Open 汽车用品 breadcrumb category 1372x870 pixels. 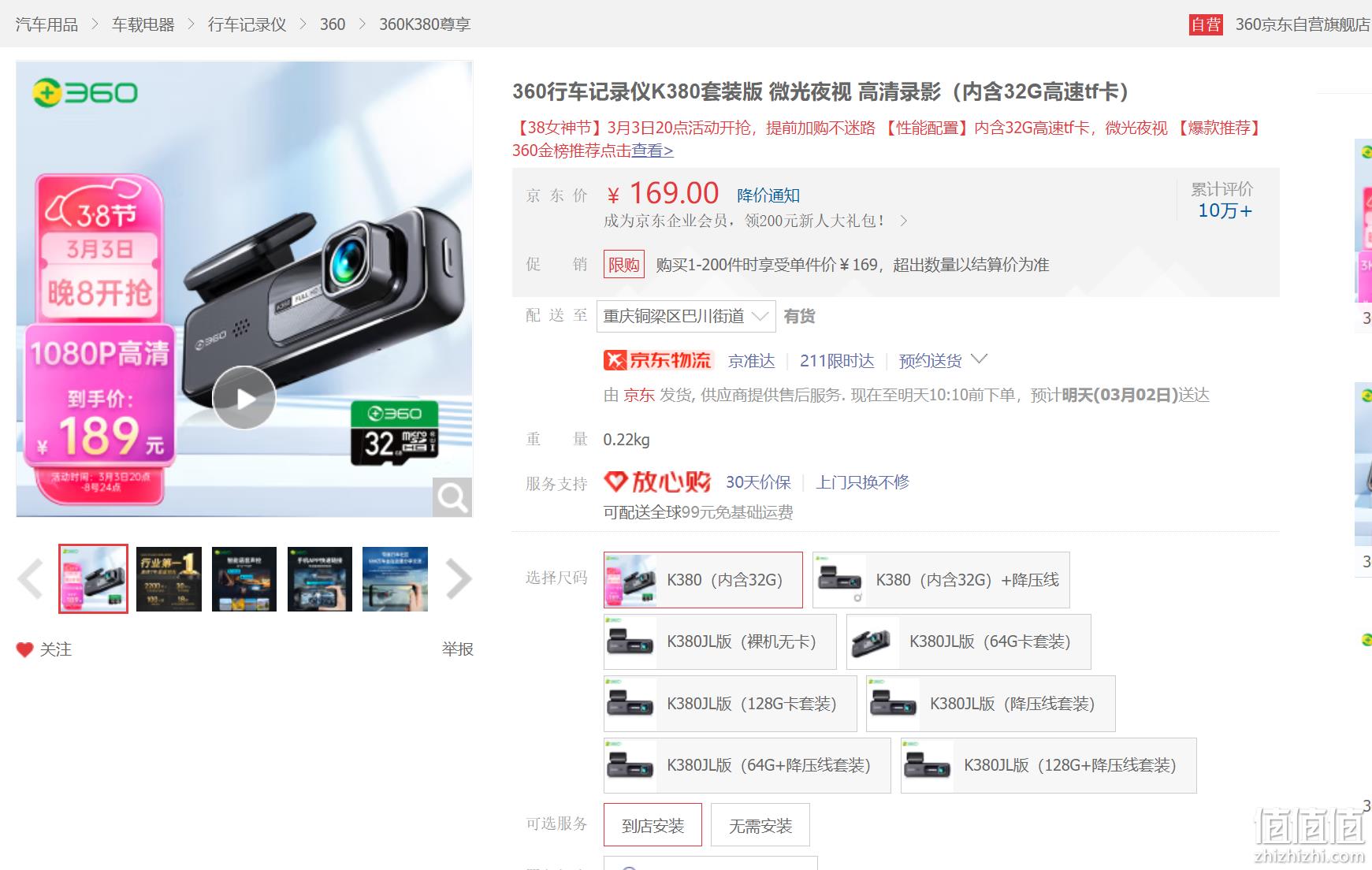pyautogui.click(x=47, y=24)
